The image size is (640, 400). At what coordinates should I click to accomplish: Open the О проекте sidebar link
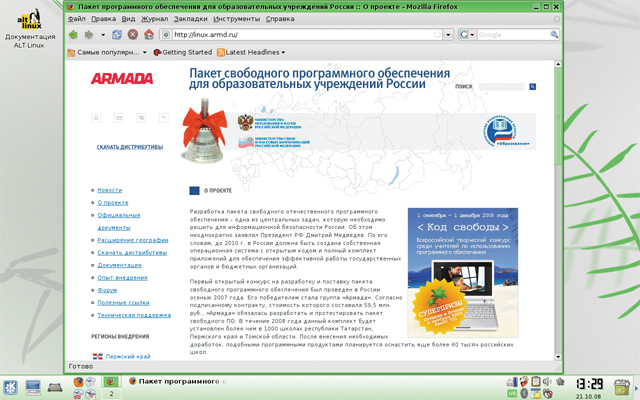click(113, 203)
